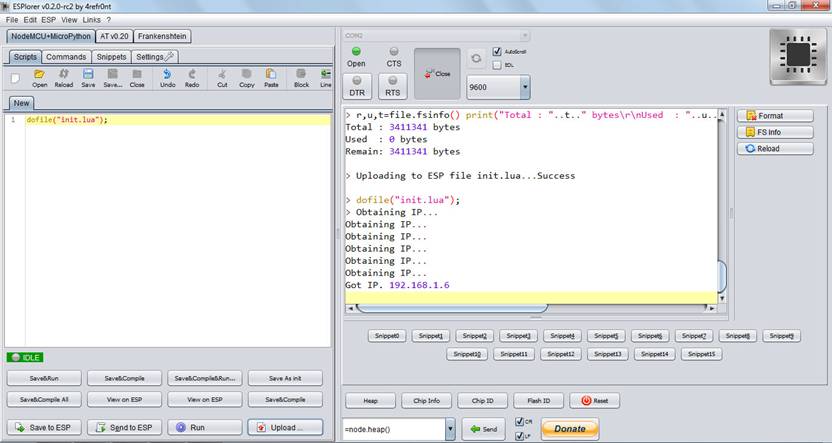
Task: Open the ESP menu
Action: pos(48,20)
